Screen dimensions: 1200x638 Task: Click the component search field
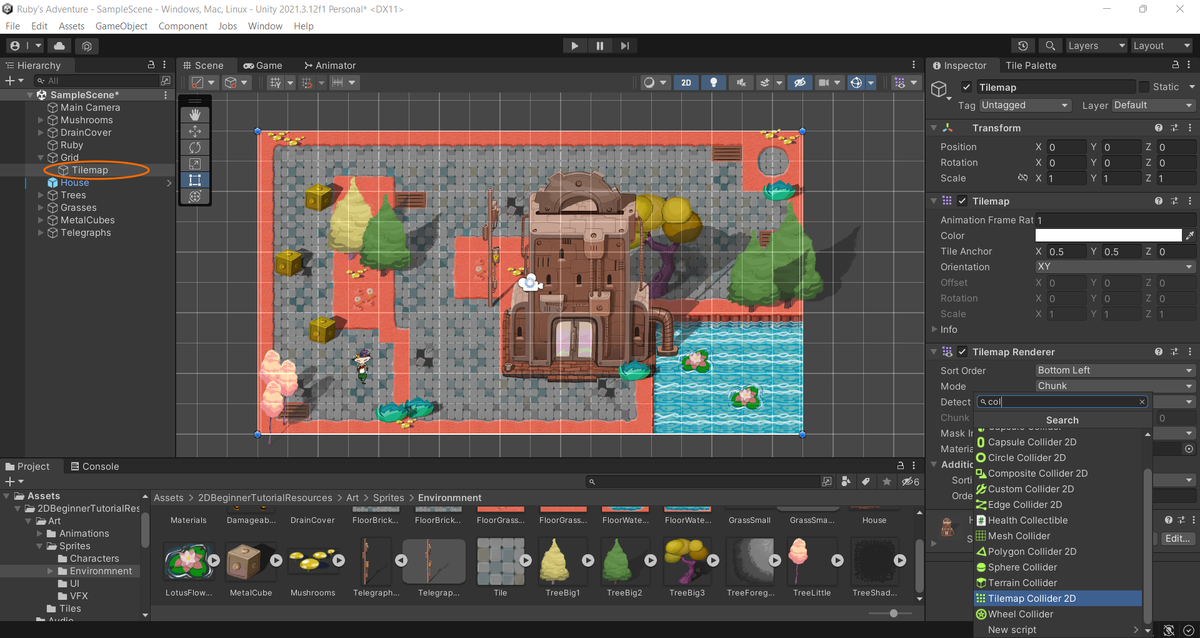tap(1062, 402)
